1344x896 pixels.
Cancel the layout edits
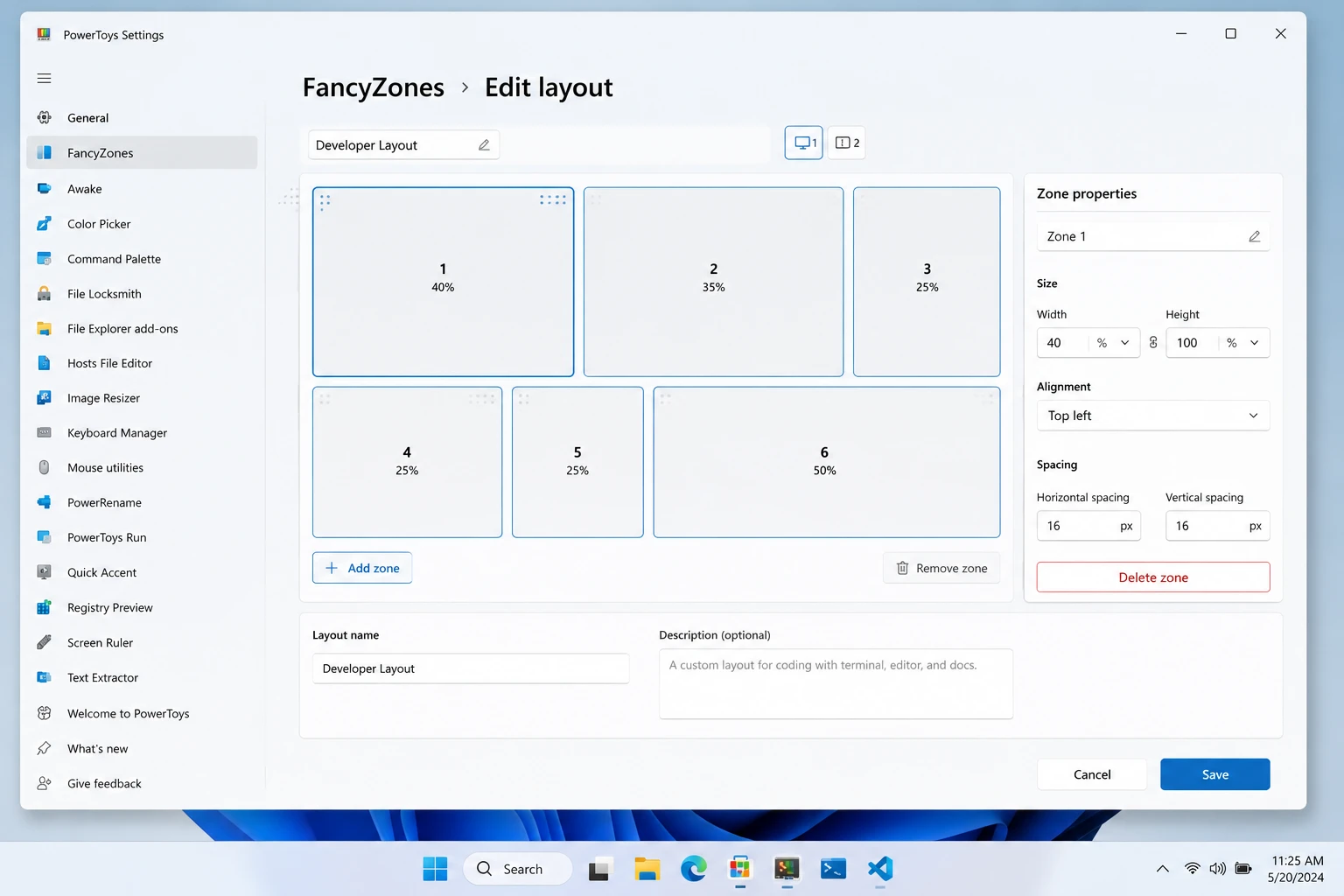1092,774
